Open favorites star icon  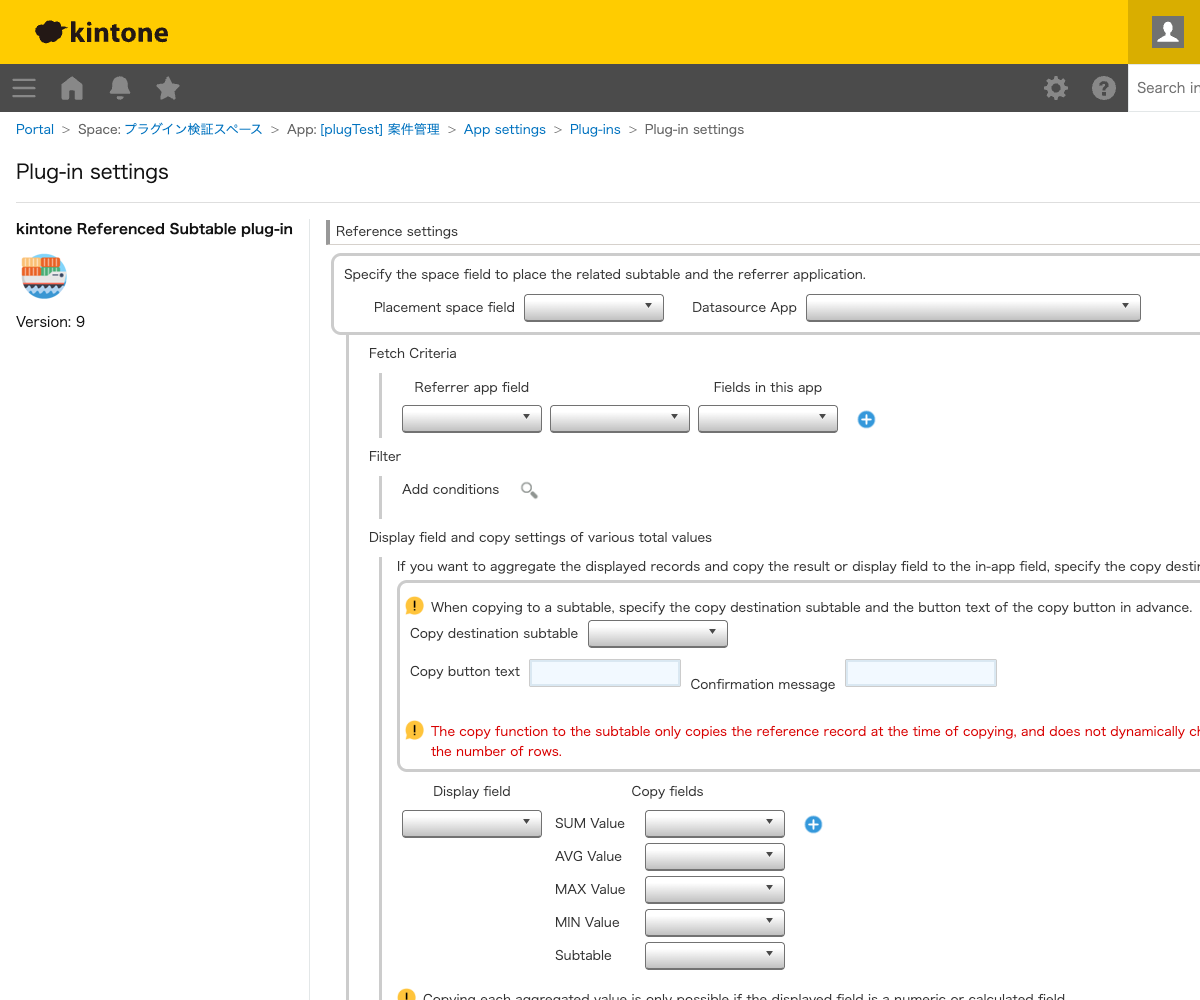click(x=168, y=88)
